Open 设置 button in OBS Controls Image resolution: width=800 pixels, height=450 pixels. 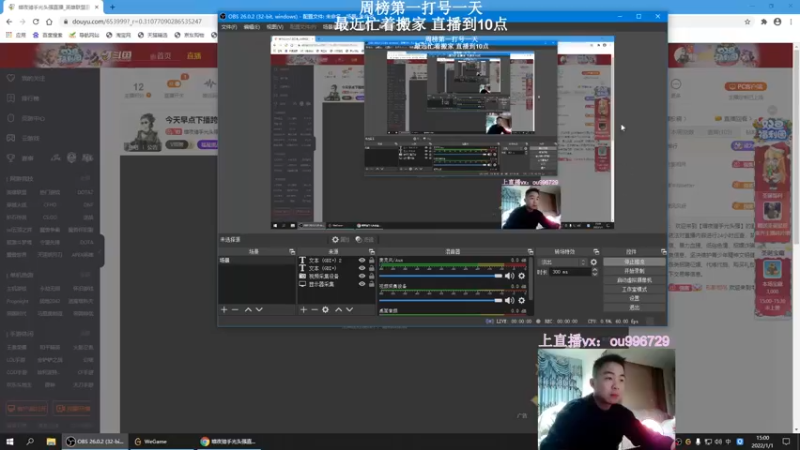(x=634, y=298)
